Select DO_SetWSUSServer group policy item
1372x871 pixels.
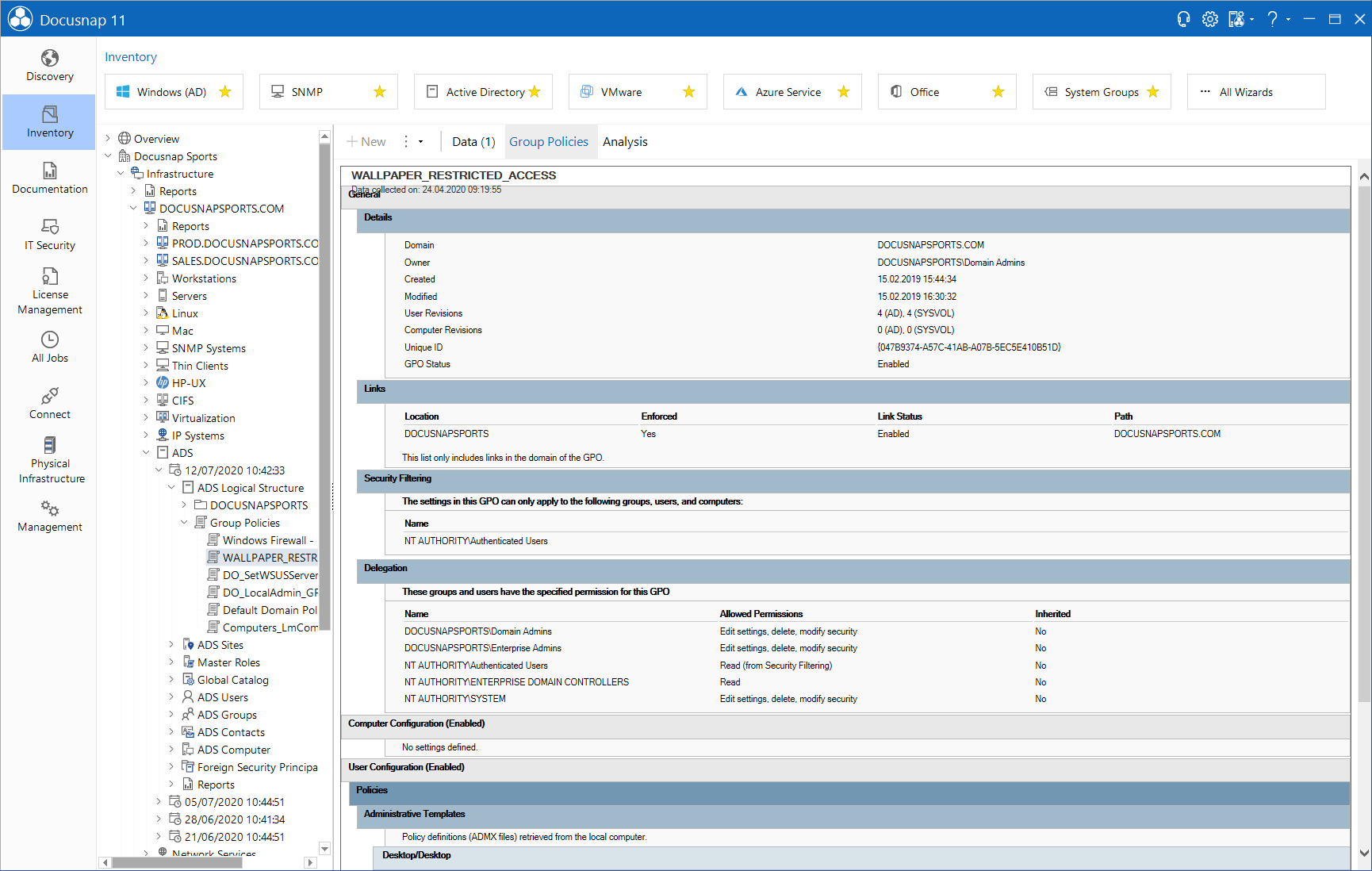pyautogui.click(x=263, y=575)
